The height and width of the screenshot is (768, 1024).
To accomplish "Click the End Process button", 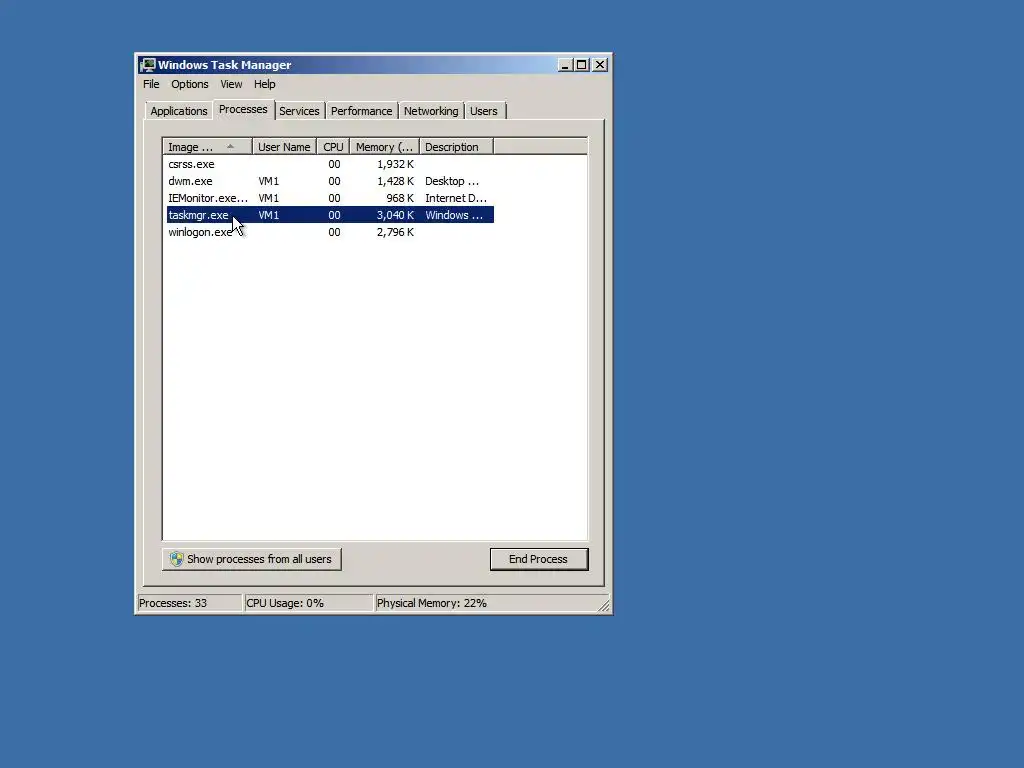I will pos(539,559).
